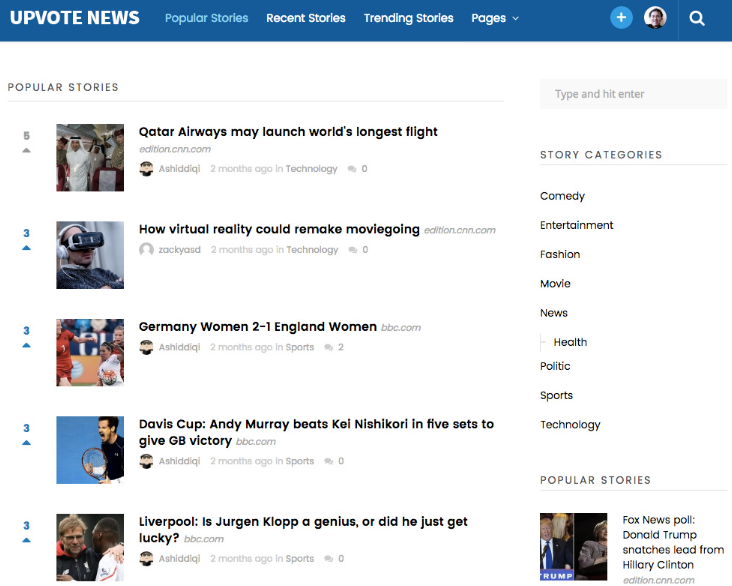The width and height of the screenshot is (732, 586).
Task: Select the Technology category in sidebar
Action: 570,425
